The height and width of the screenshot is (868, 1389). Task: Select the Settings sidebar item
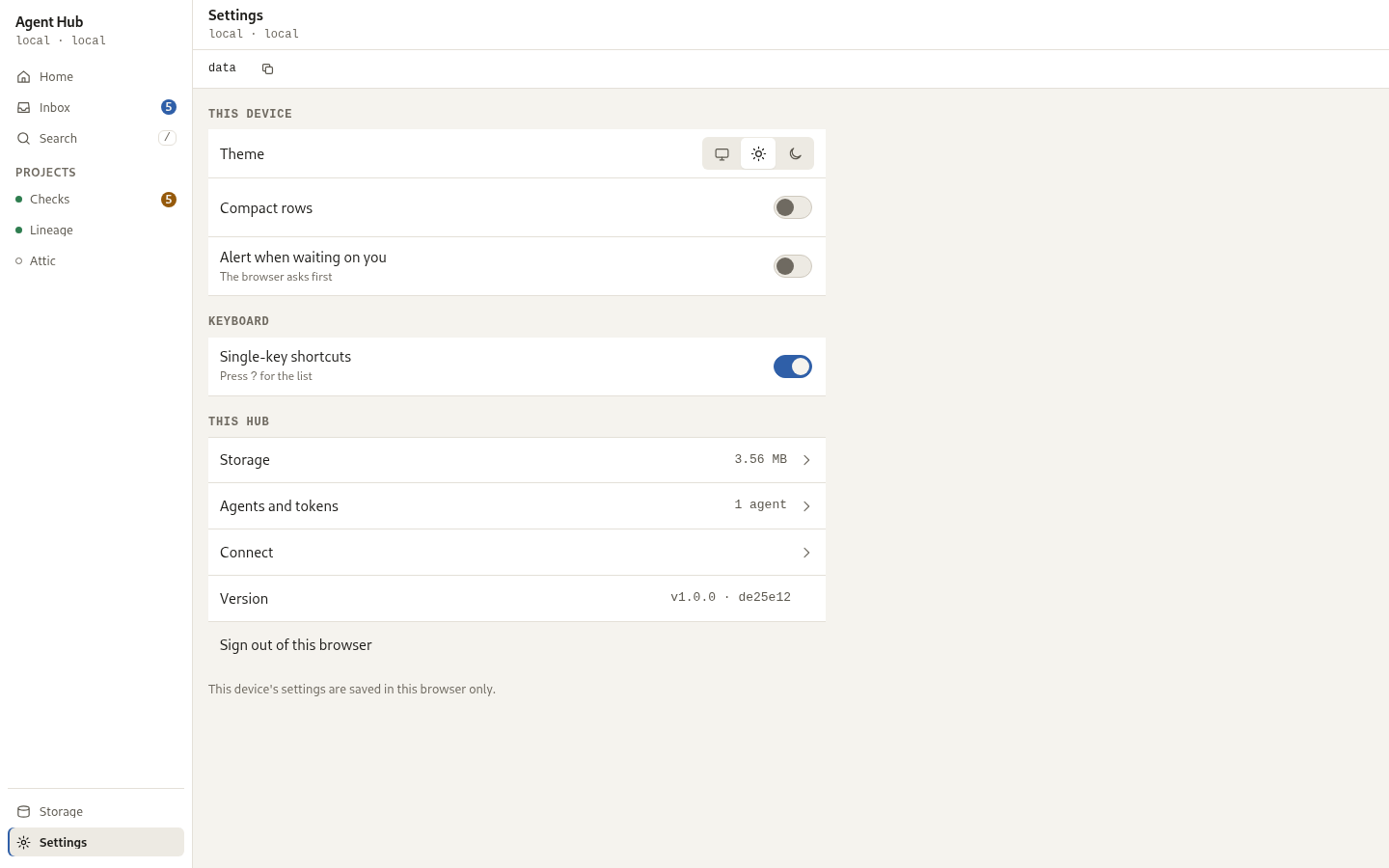click(95, 842)
